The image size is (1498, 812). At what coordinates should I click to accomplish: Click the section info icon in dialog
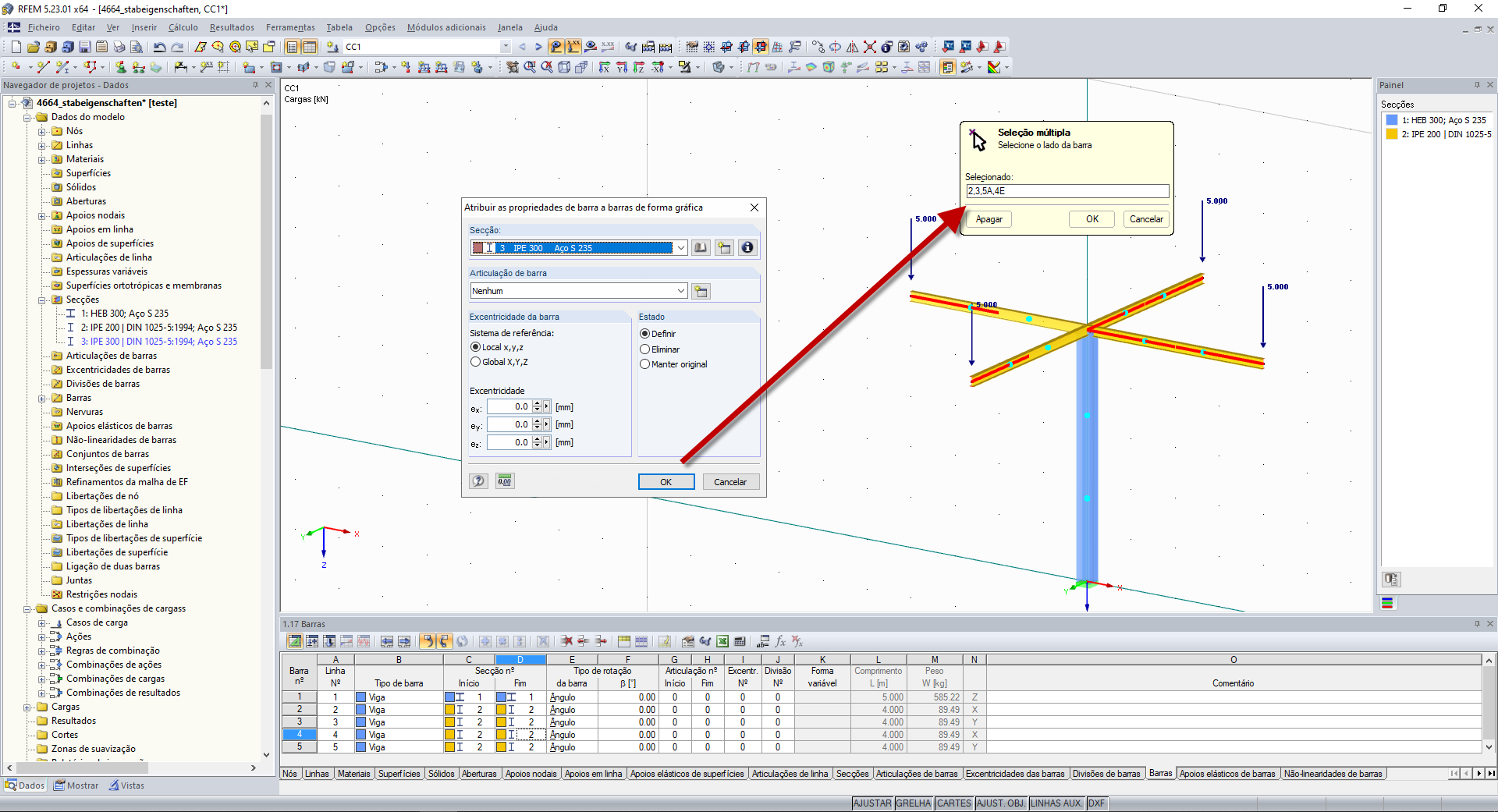[747, 248]
